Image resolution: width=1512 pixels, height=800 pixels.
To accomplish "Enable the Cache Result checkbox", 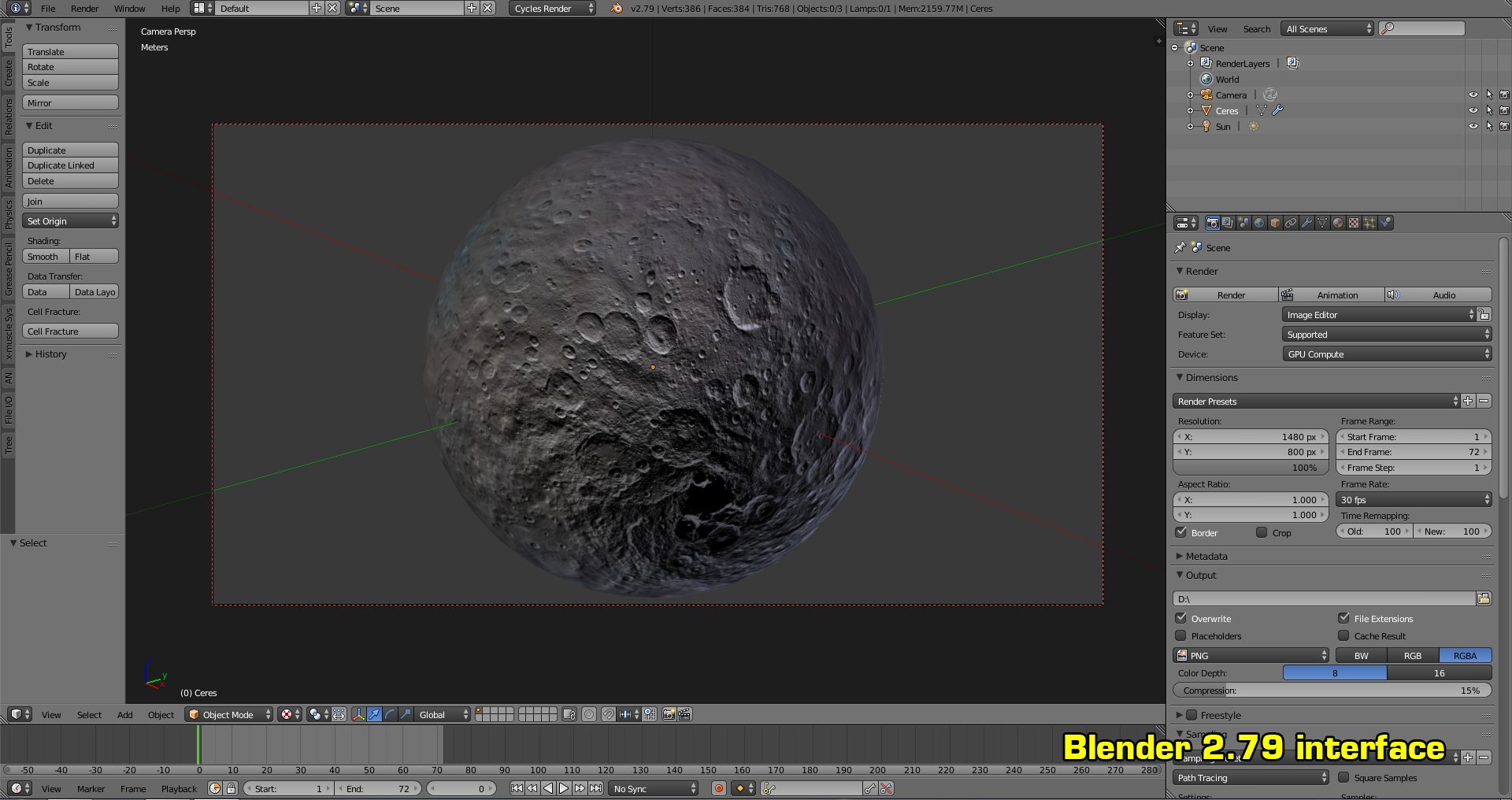I will click(1344, 635).
